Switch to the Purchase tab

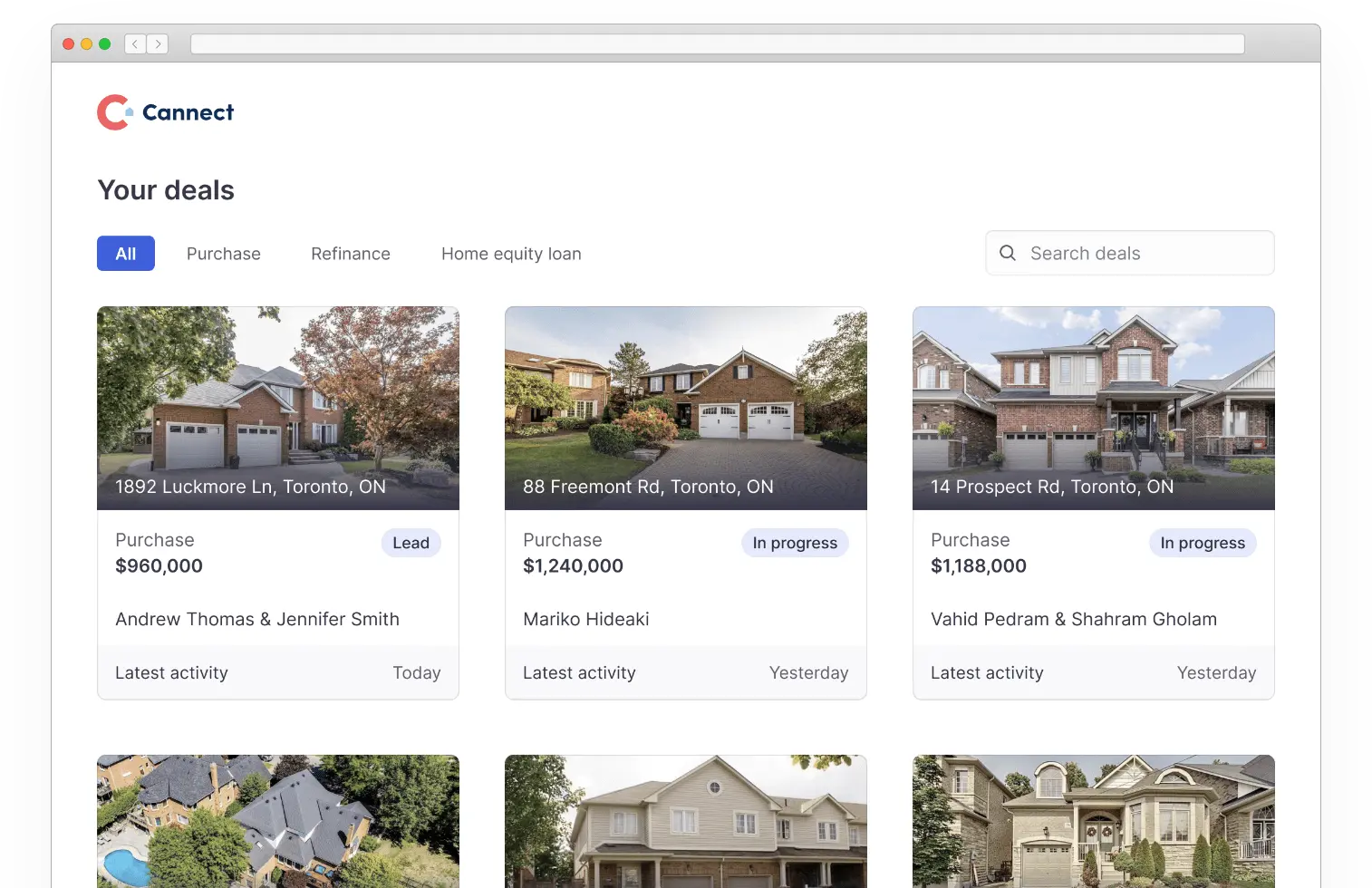coord(224,254)
